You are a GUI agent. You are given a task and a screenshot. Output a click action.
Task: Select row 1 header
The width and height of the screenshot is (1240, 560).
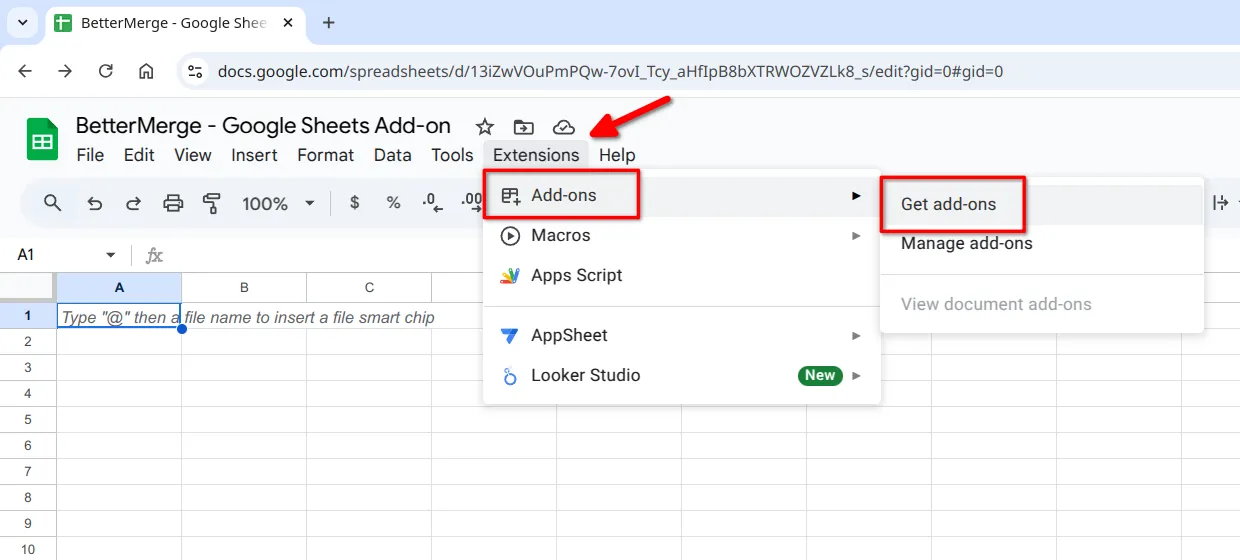[28, 316]
